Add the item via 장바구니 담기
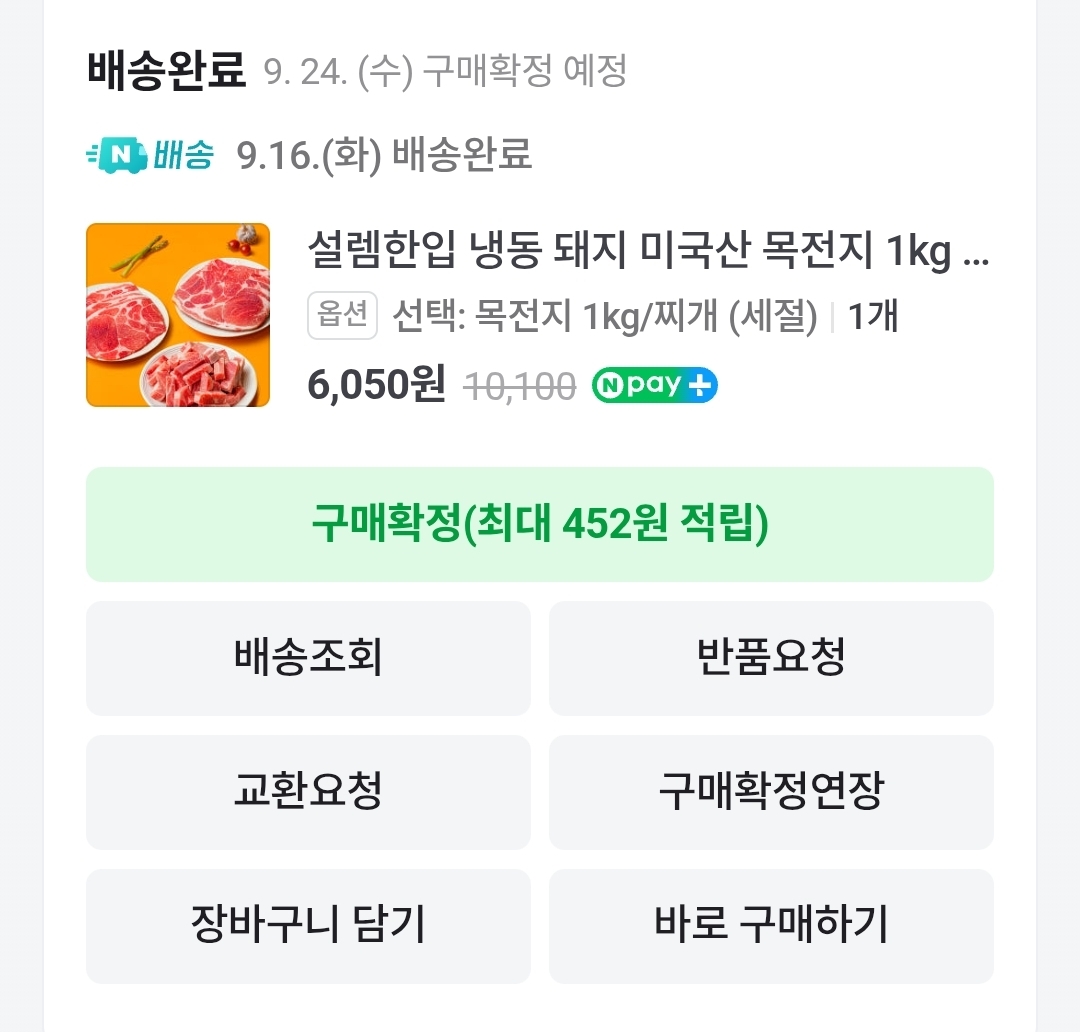Screen dimensions: 1080x1032 [x=308, y=926]
